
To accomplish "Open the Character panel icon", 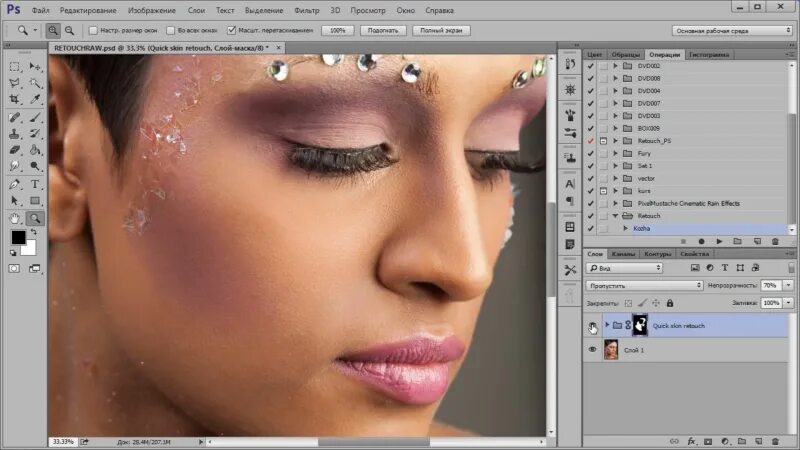I will 570,184.
